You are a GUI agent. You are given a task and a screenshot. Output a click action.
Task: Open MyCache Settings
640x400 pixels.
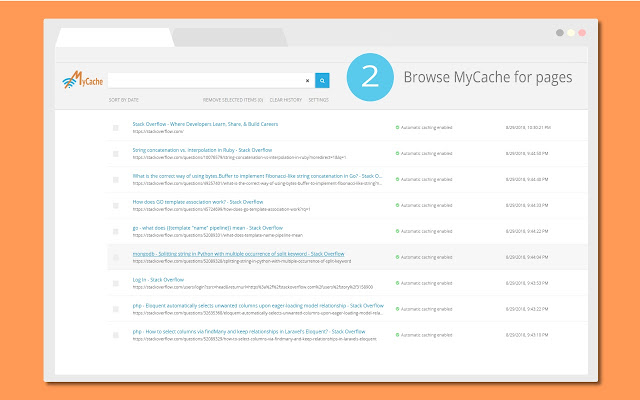click(318, 100)
